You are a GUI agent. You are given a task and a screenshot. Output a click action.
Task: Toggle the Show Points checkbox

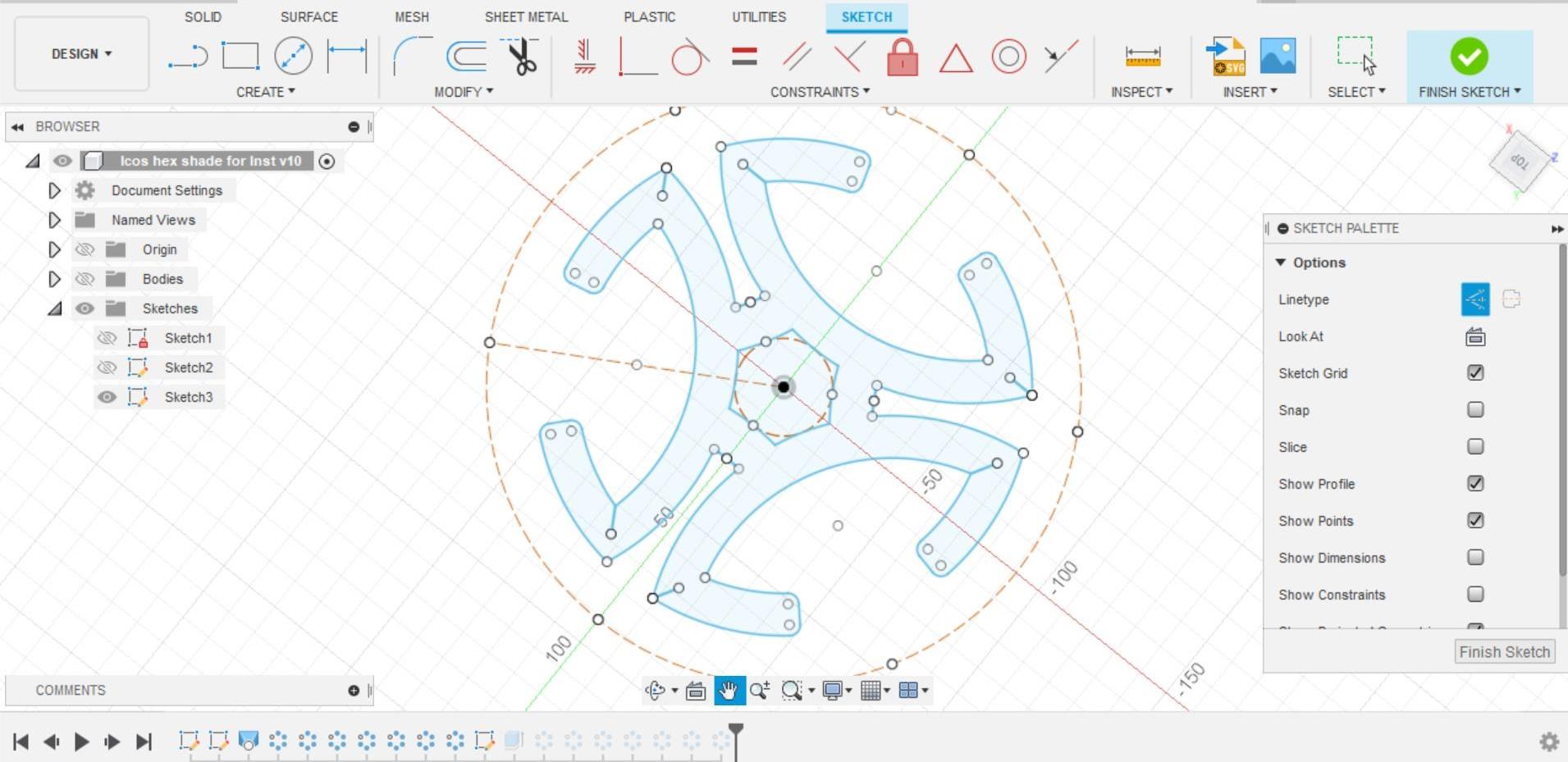pos(1475,520)
